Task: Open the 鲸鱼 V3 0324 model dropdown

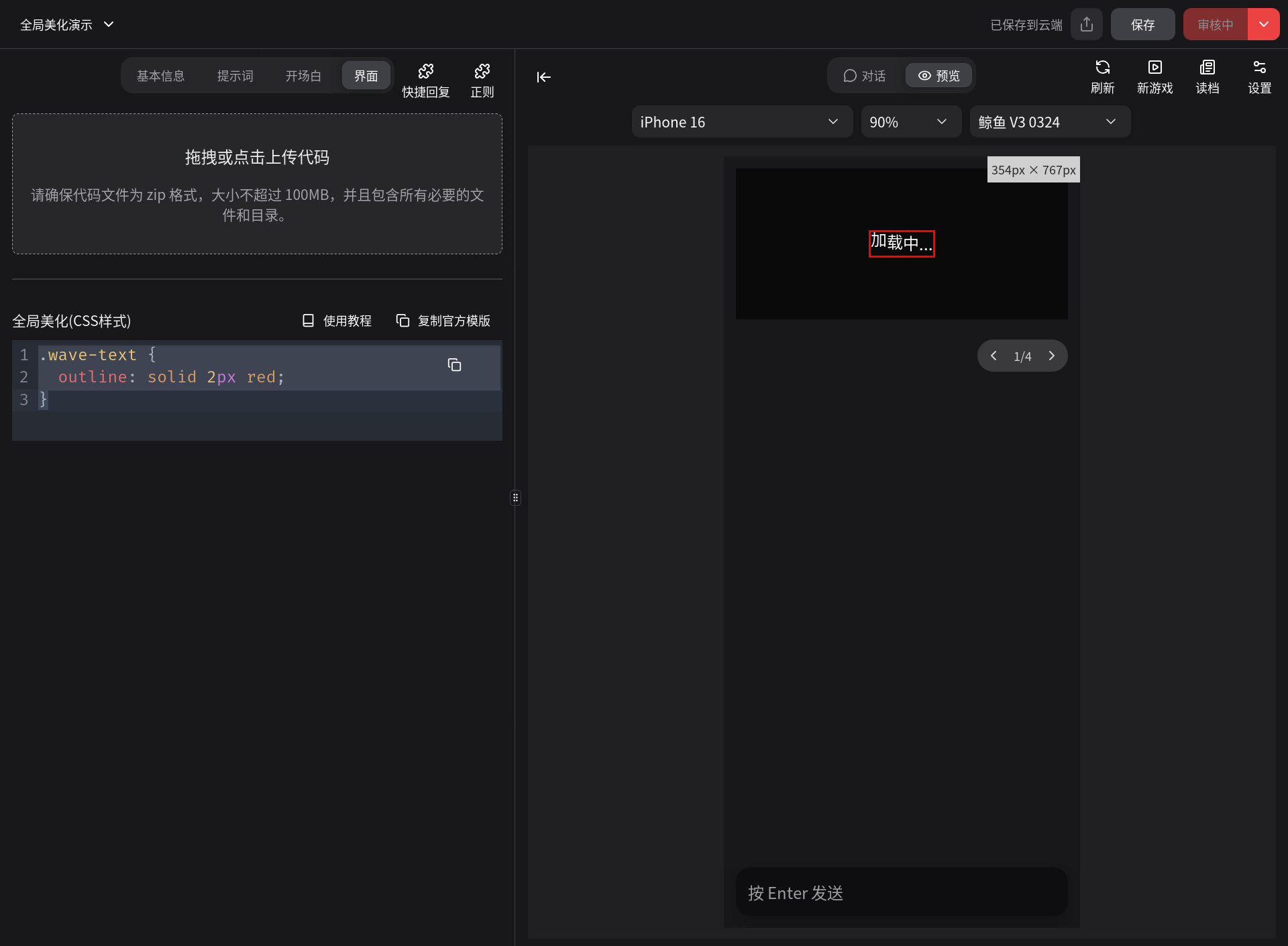Action: click(x=1049, y=121)
